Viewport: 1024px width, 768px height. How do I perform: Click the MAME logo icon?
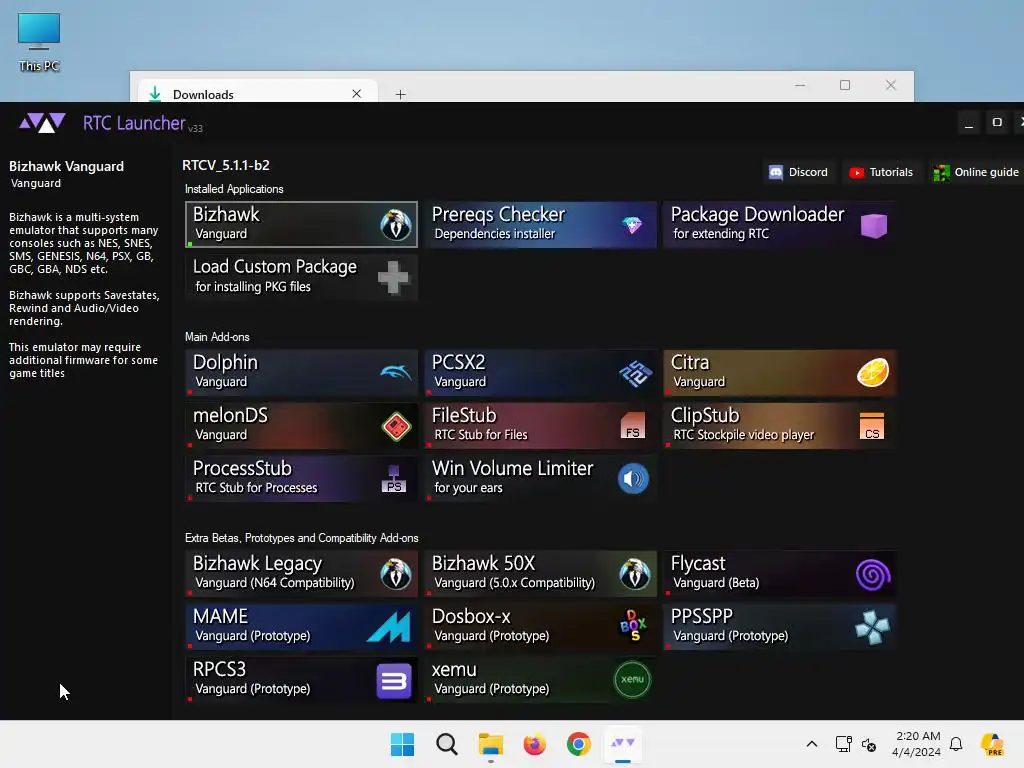[389, 627]
